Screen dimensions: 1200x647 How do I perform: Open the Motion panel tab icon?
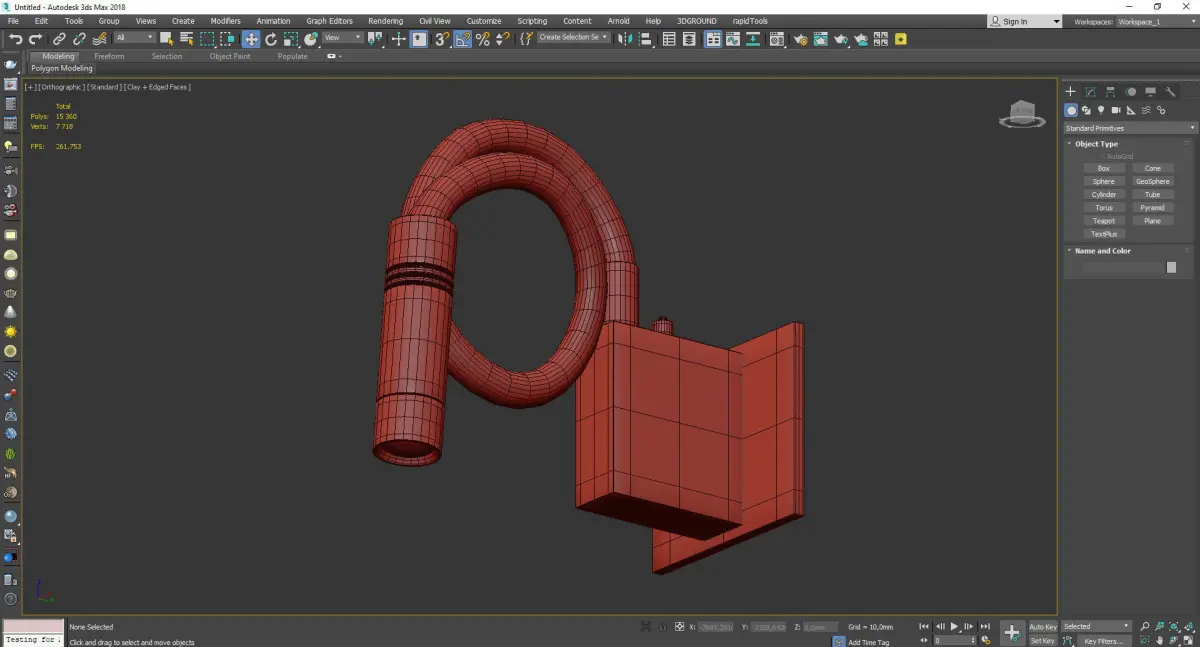1130,92
